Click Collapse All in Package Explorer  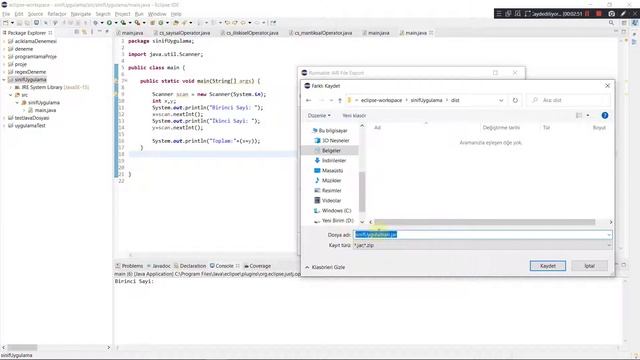click(77, 32)
